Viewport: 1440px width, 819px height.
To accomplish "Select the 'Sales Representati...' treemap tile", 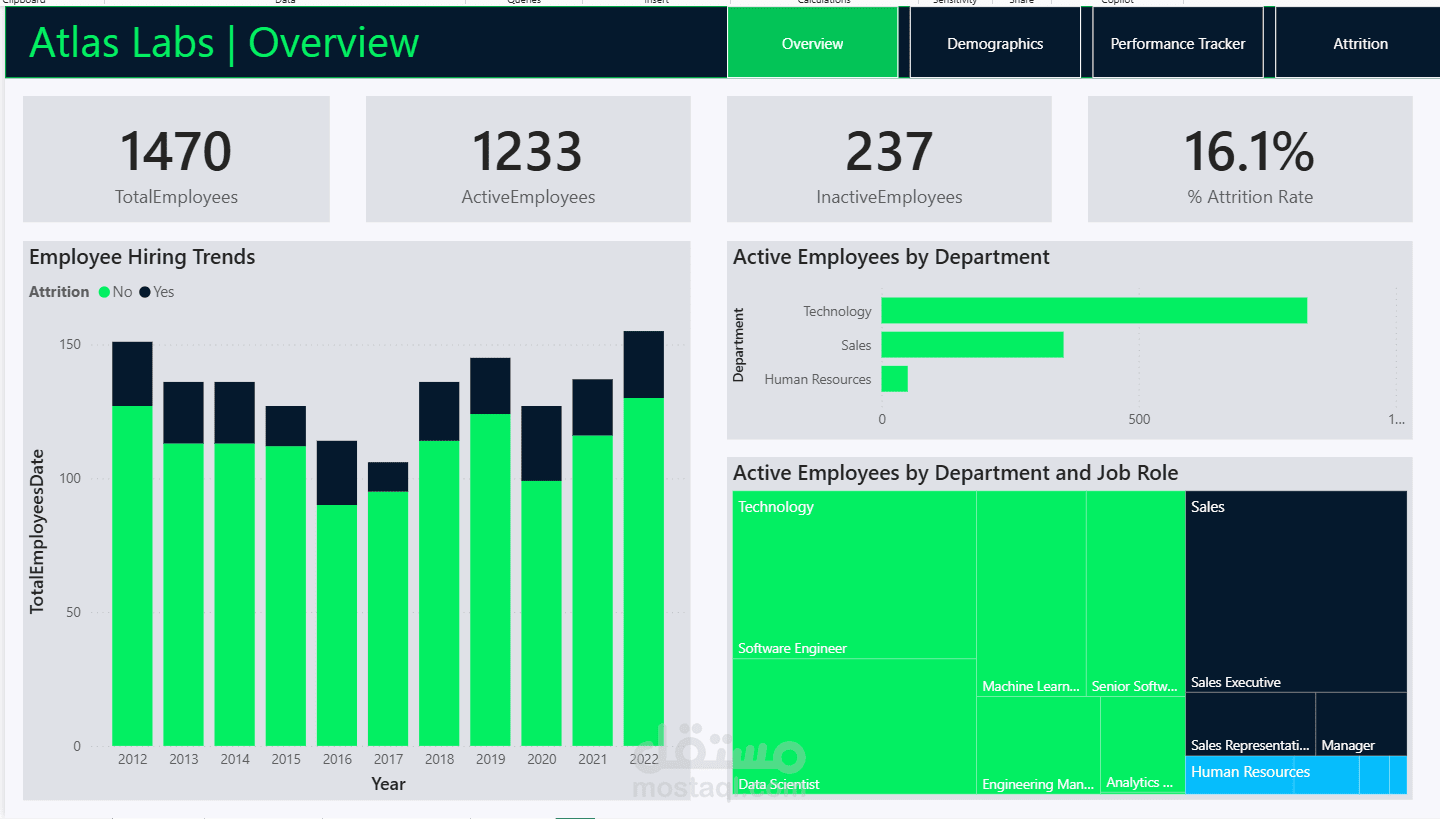I will (1250, 724).
